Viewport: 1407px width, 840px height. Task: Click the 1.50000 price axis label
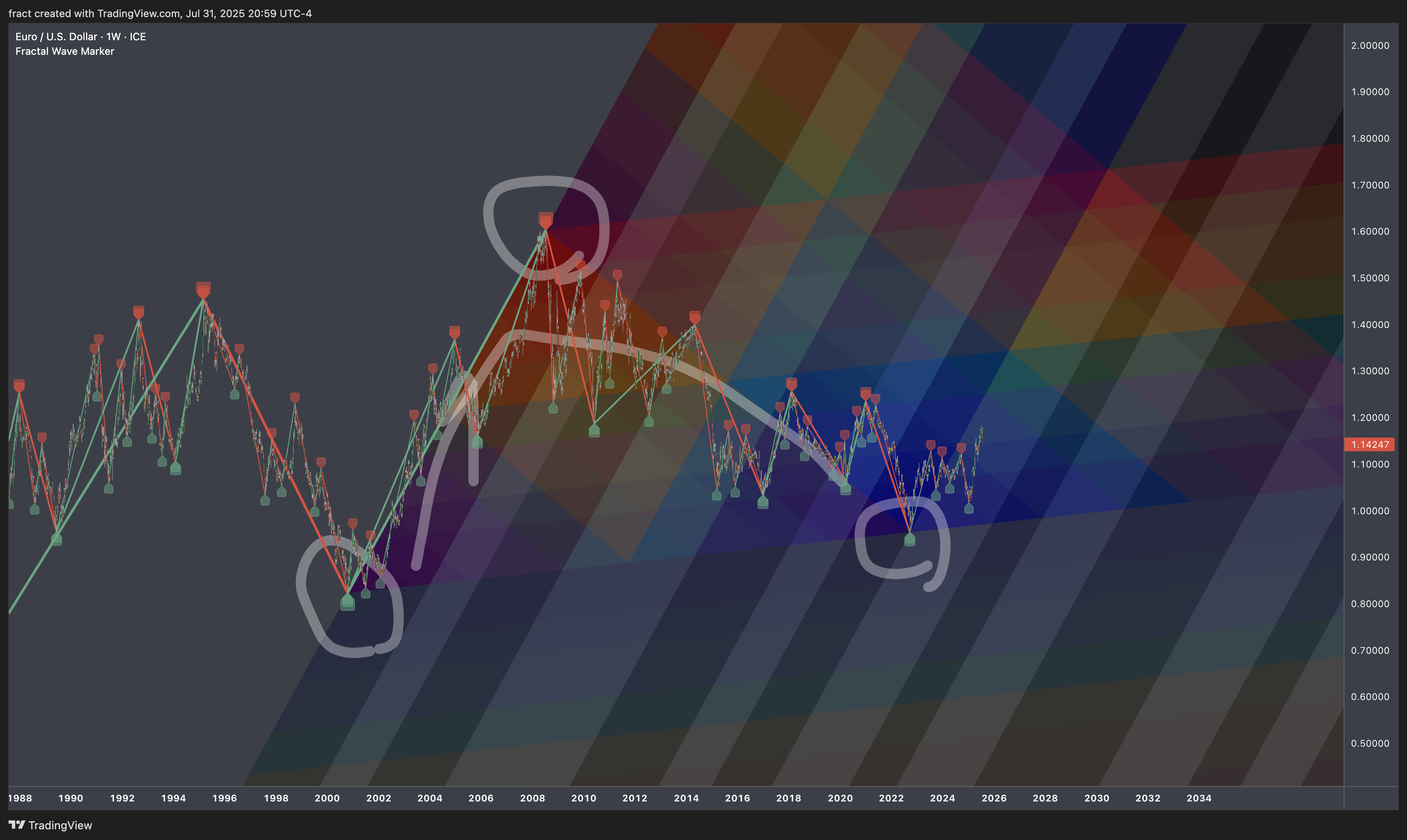tap(1370, 278)
